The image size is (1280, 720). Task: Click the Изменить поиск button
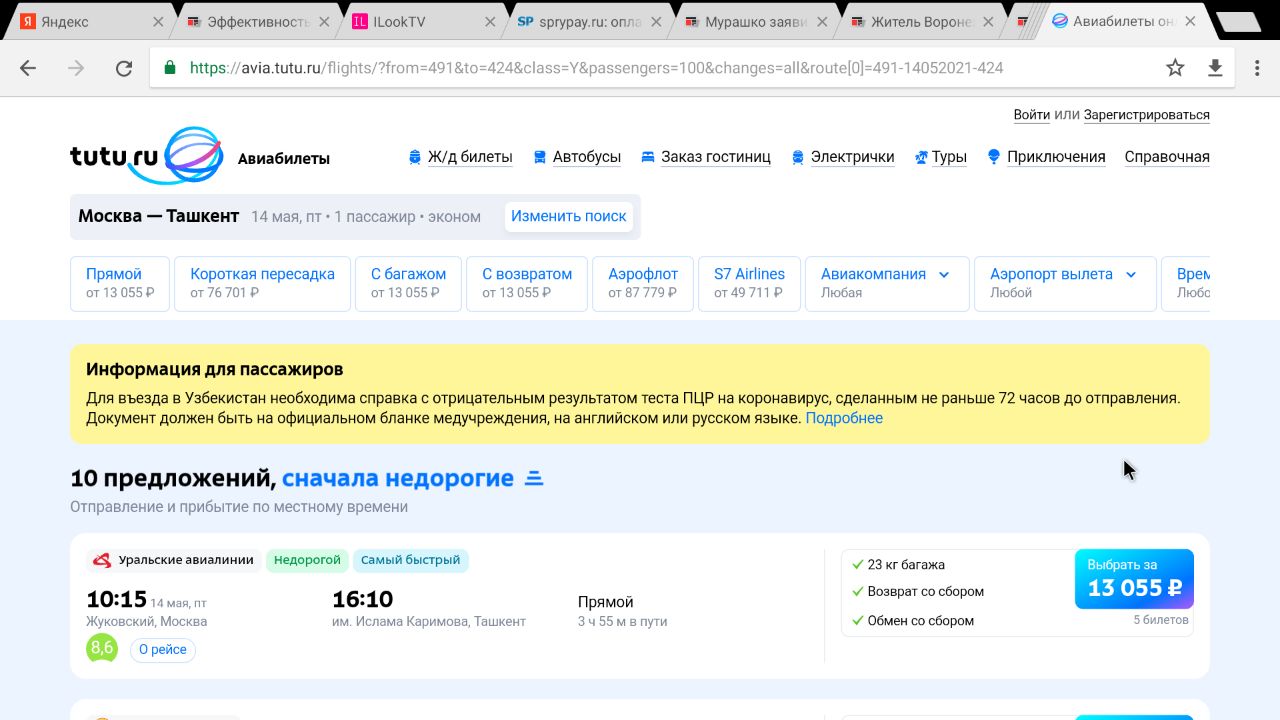tap(569, 216)
